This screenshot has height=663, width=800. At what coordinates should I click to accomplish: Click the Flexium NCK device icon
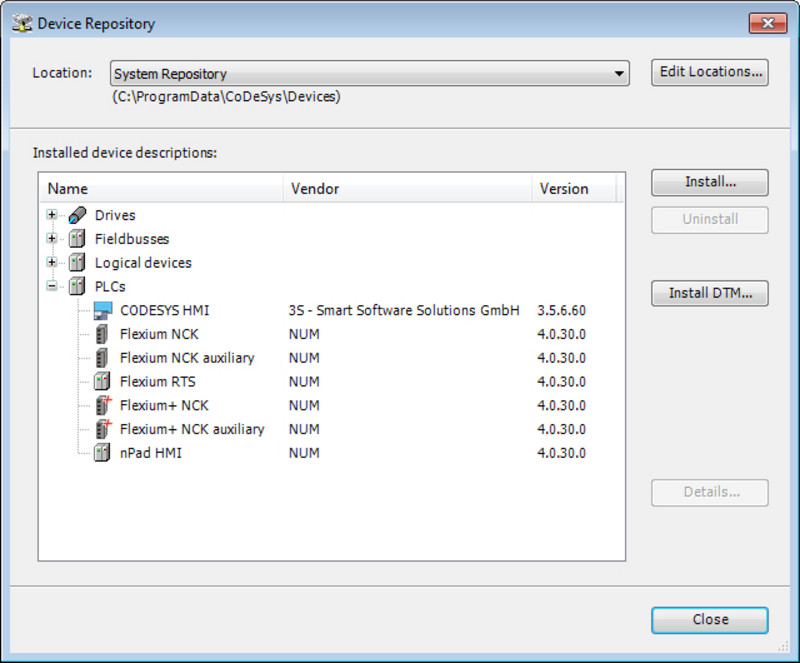point(102,334)
